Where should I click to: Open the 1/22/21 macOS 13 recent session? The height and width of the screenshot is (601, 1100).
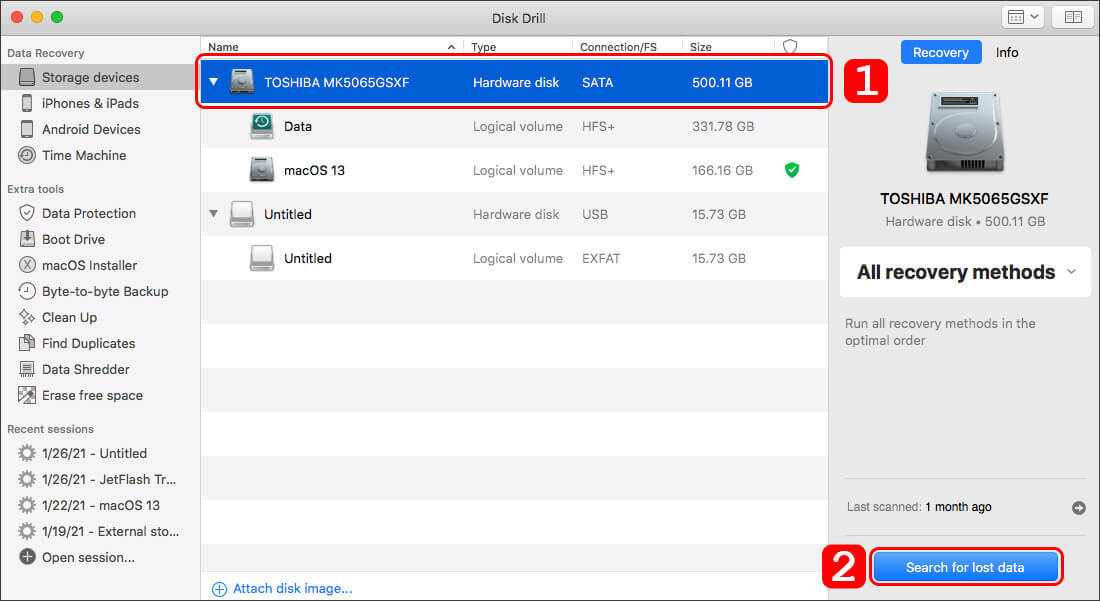[x=100, y=505]
